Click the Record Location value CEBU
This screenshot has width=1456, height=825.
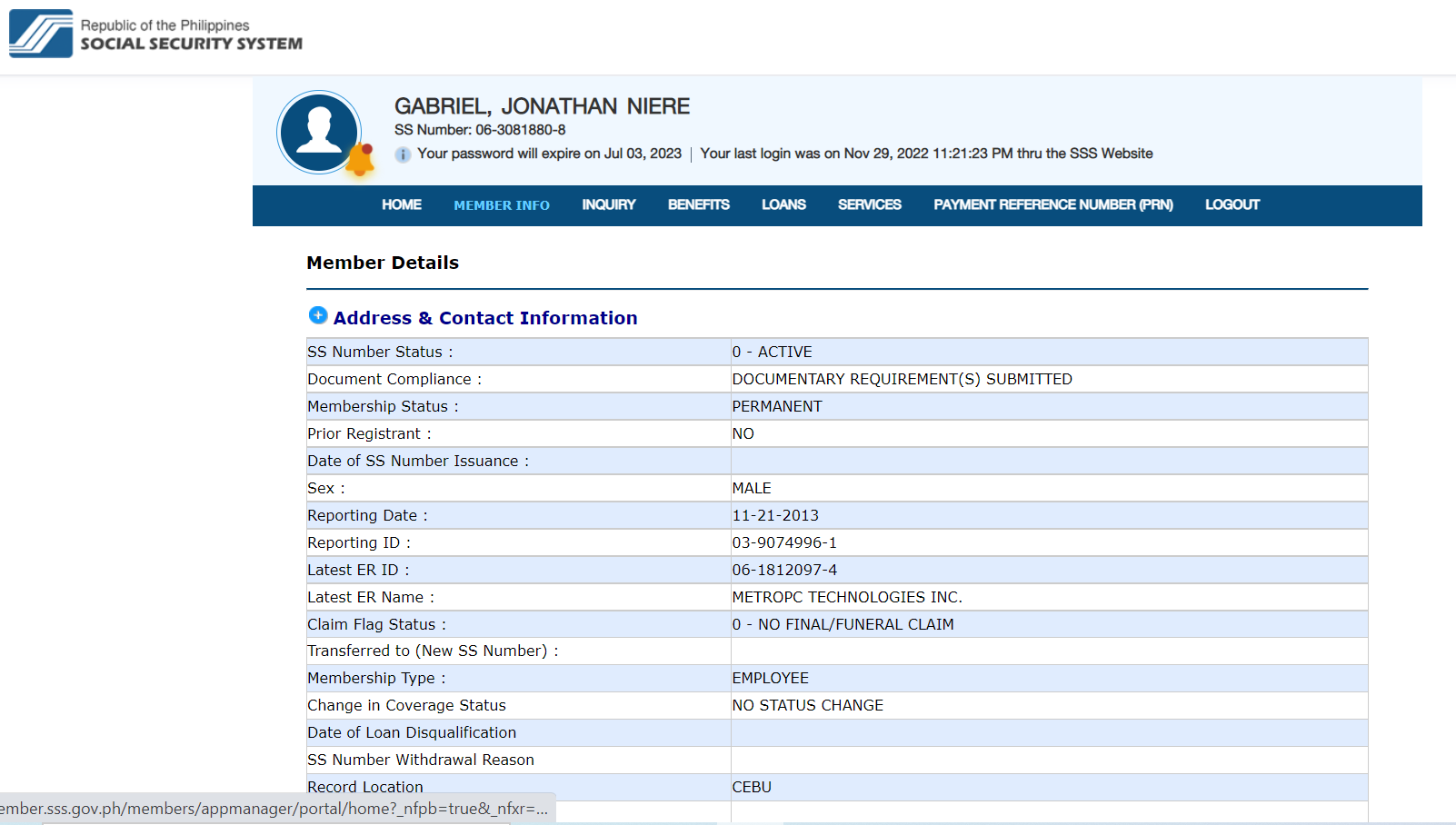pos(752,787)
